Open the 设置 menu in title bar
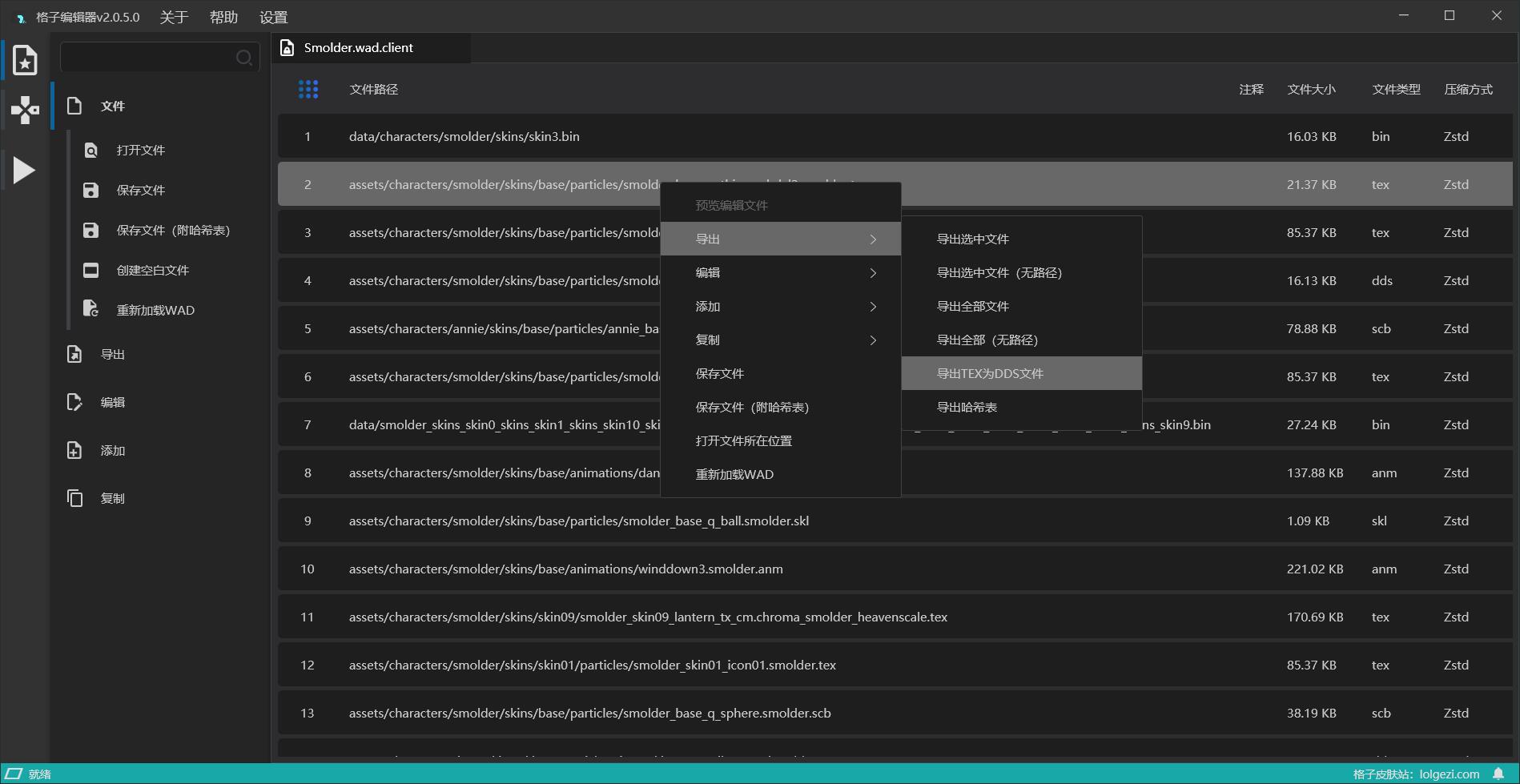 (x=273, y=17)
